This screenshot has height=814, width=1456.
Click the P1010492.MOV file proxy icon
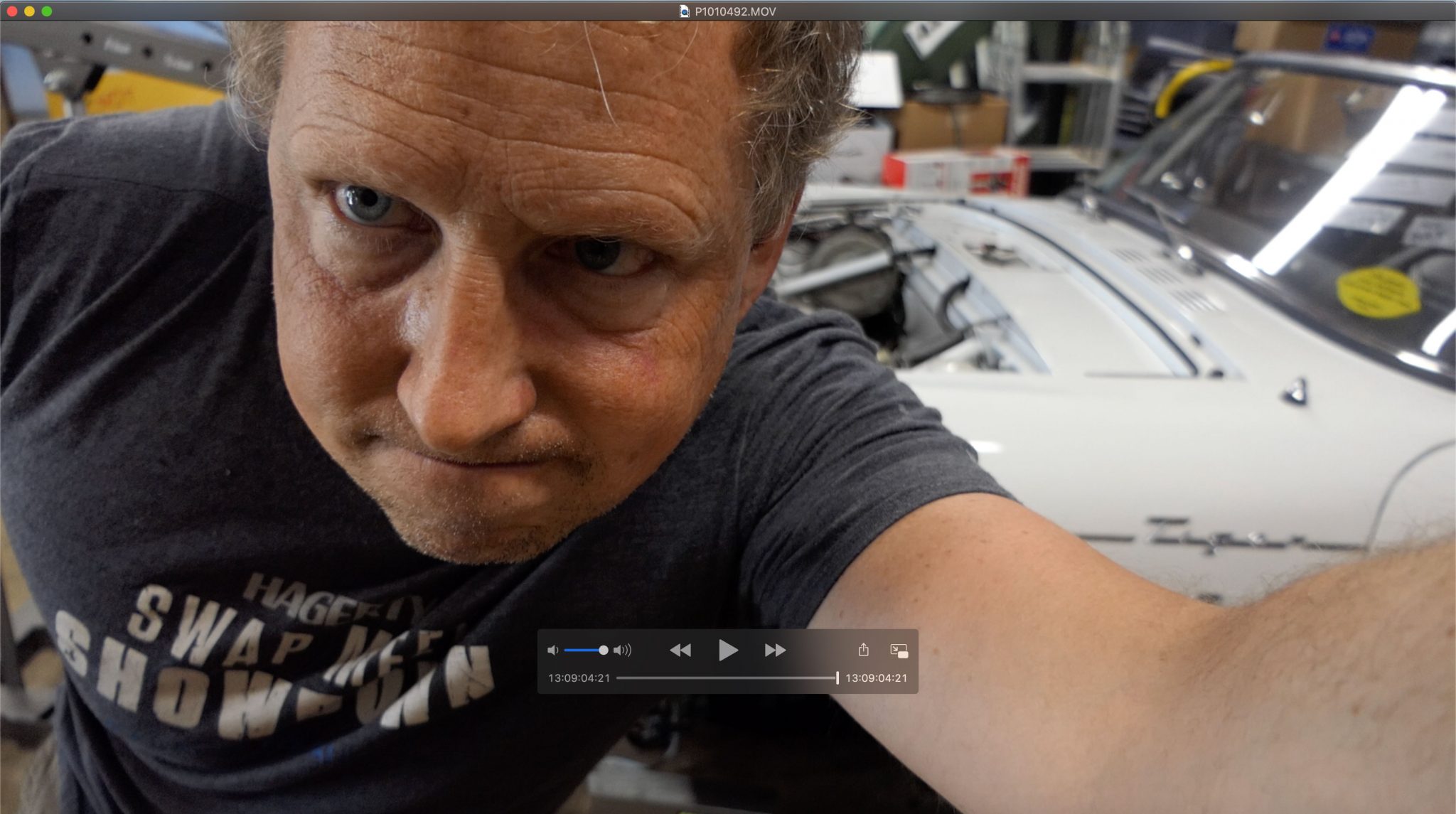(x=684, y=11)
